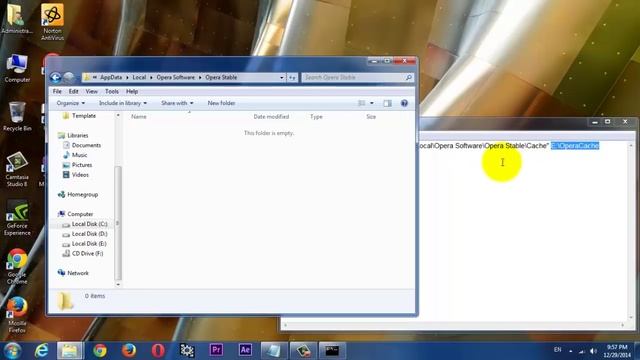
Task: Open the Include in library dropdown
Action: (123, 103)
